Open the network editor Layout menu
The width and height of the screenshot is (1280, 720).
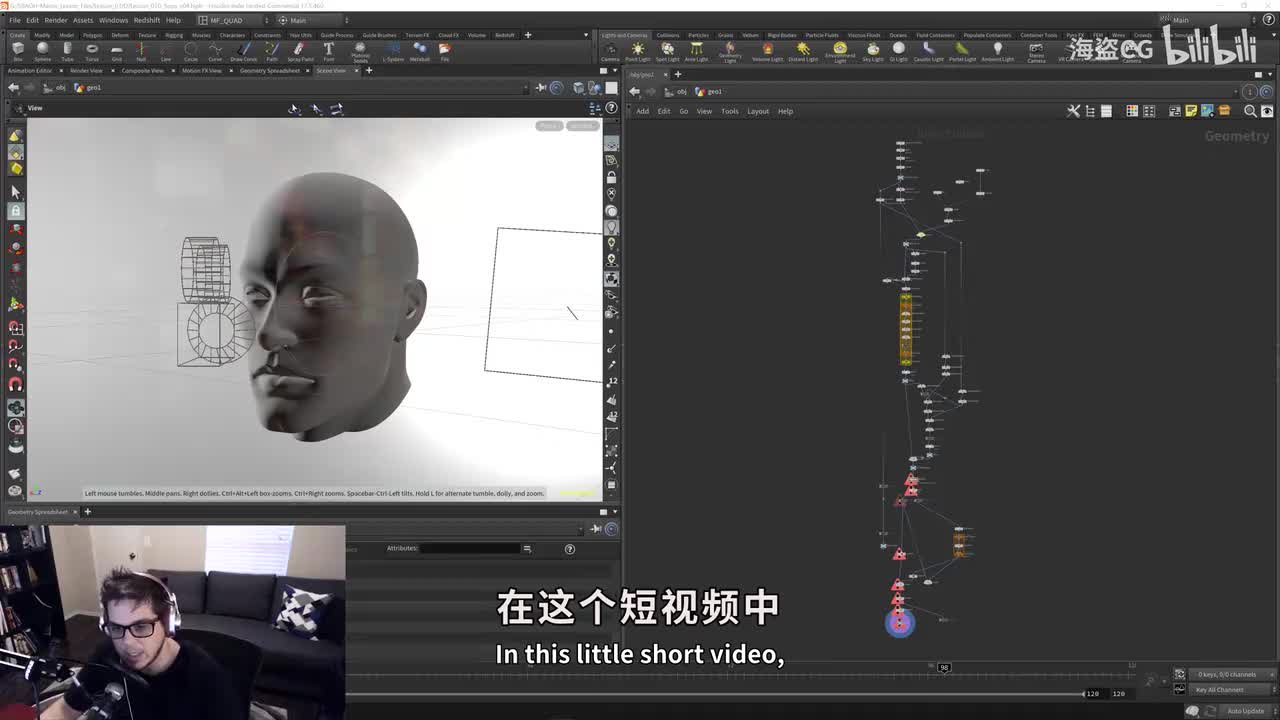click(x=758, y=111)
